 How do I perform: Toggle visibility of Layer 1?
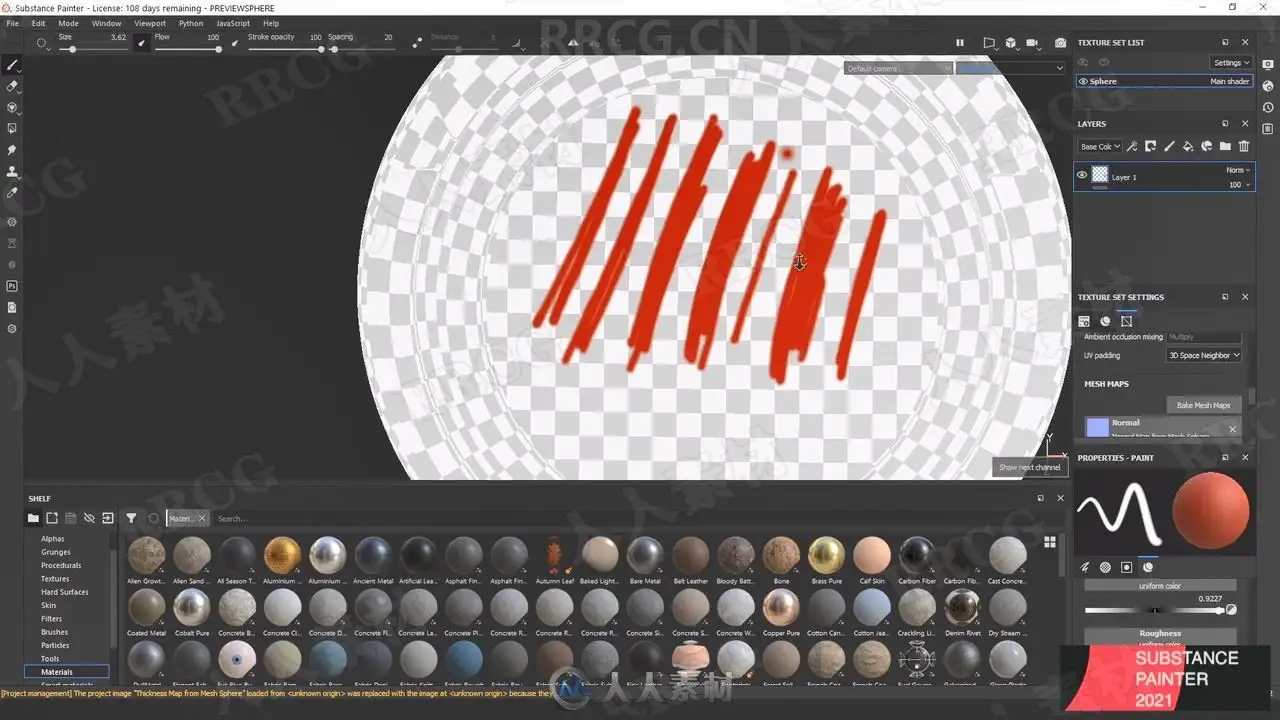(x=1081, y=175)
